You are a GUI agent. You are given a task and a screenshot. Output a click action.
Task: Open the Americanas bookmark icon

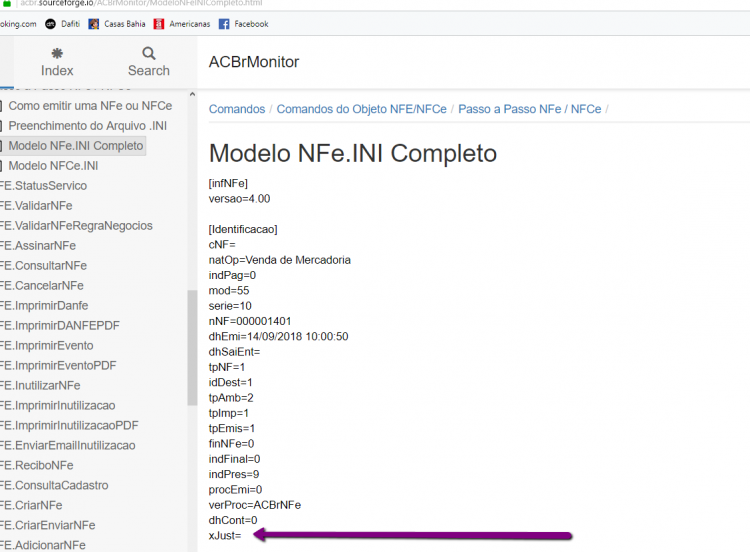pyautogui.click(x=159, y=24)
